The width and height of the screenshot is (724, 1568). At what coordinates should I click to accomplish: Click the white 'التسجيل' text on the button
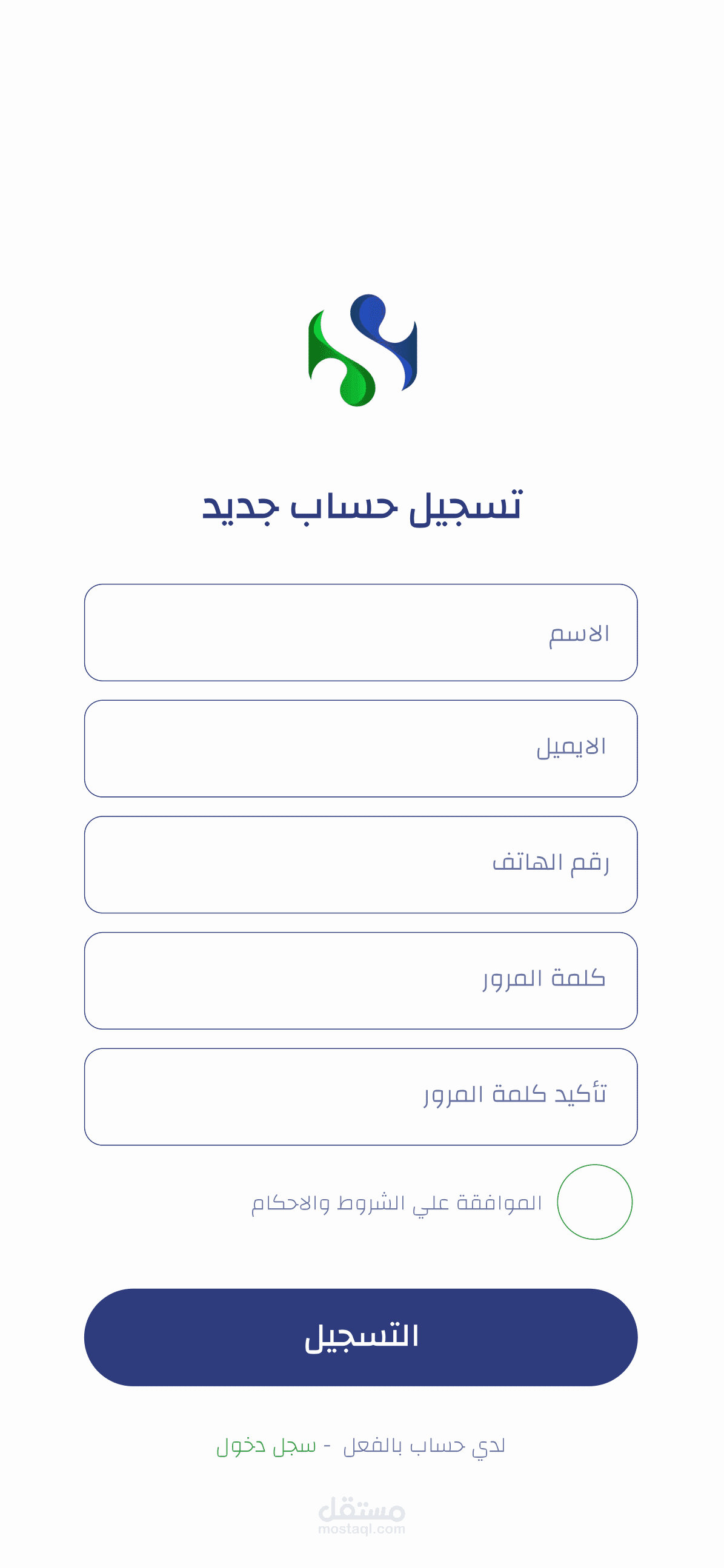coord(361,1337)
